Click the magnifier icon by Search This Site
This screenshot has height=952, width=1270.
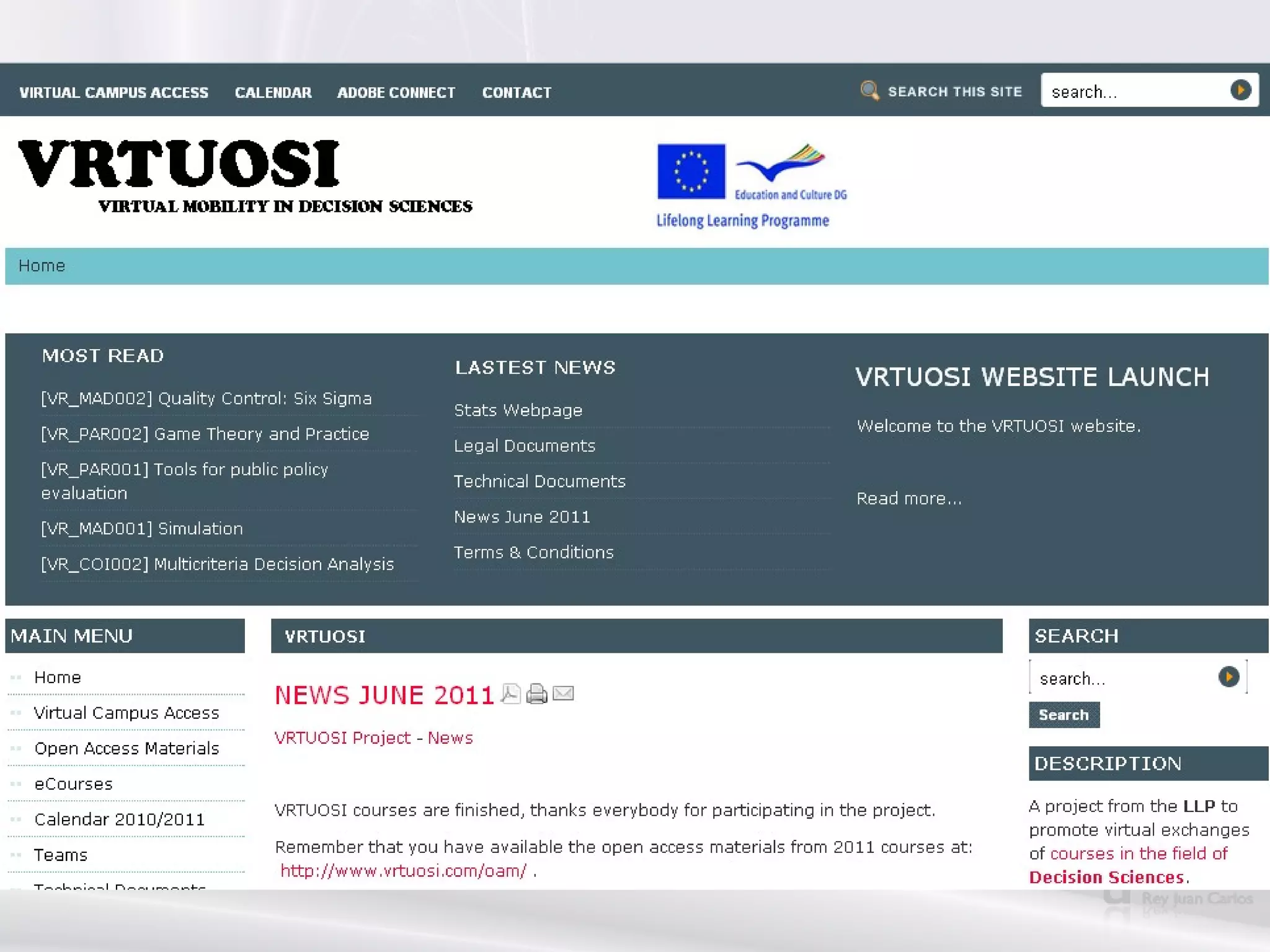click(869, 90)
